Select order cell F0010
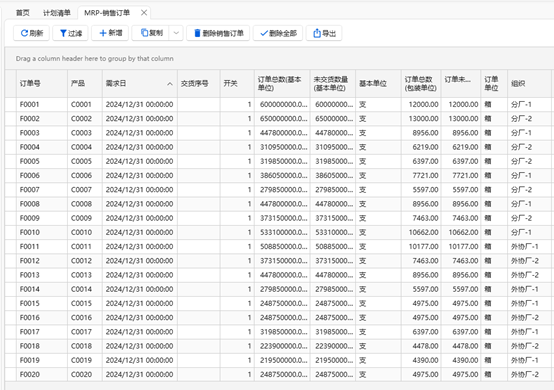The width and height of the screenshot is (554, 390). tap(42, 232)
